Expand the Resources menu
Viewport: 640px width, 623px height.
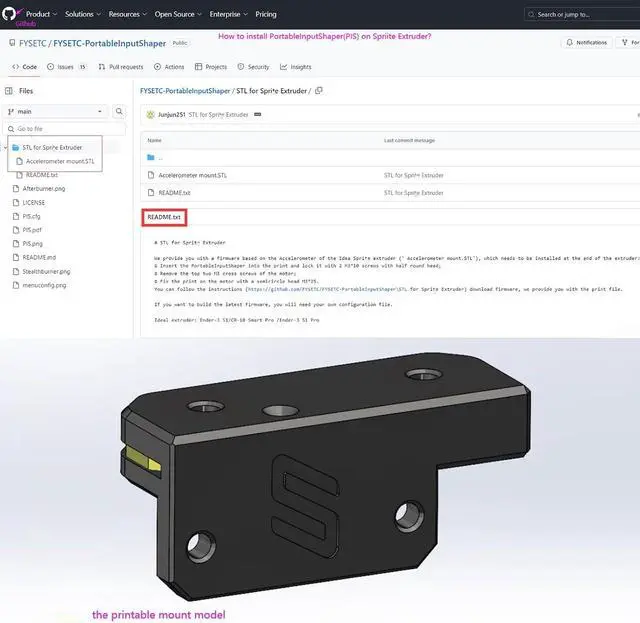127,14
